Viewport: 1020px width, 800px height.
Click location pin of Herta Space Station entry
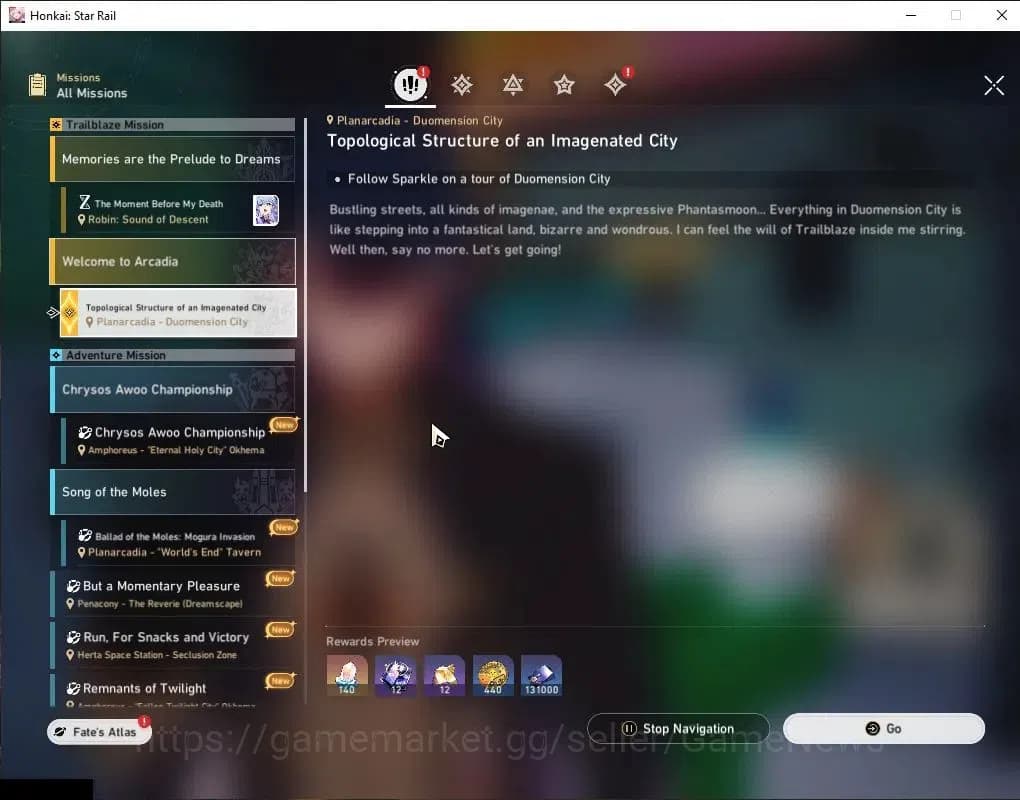[x=70, y=655]
